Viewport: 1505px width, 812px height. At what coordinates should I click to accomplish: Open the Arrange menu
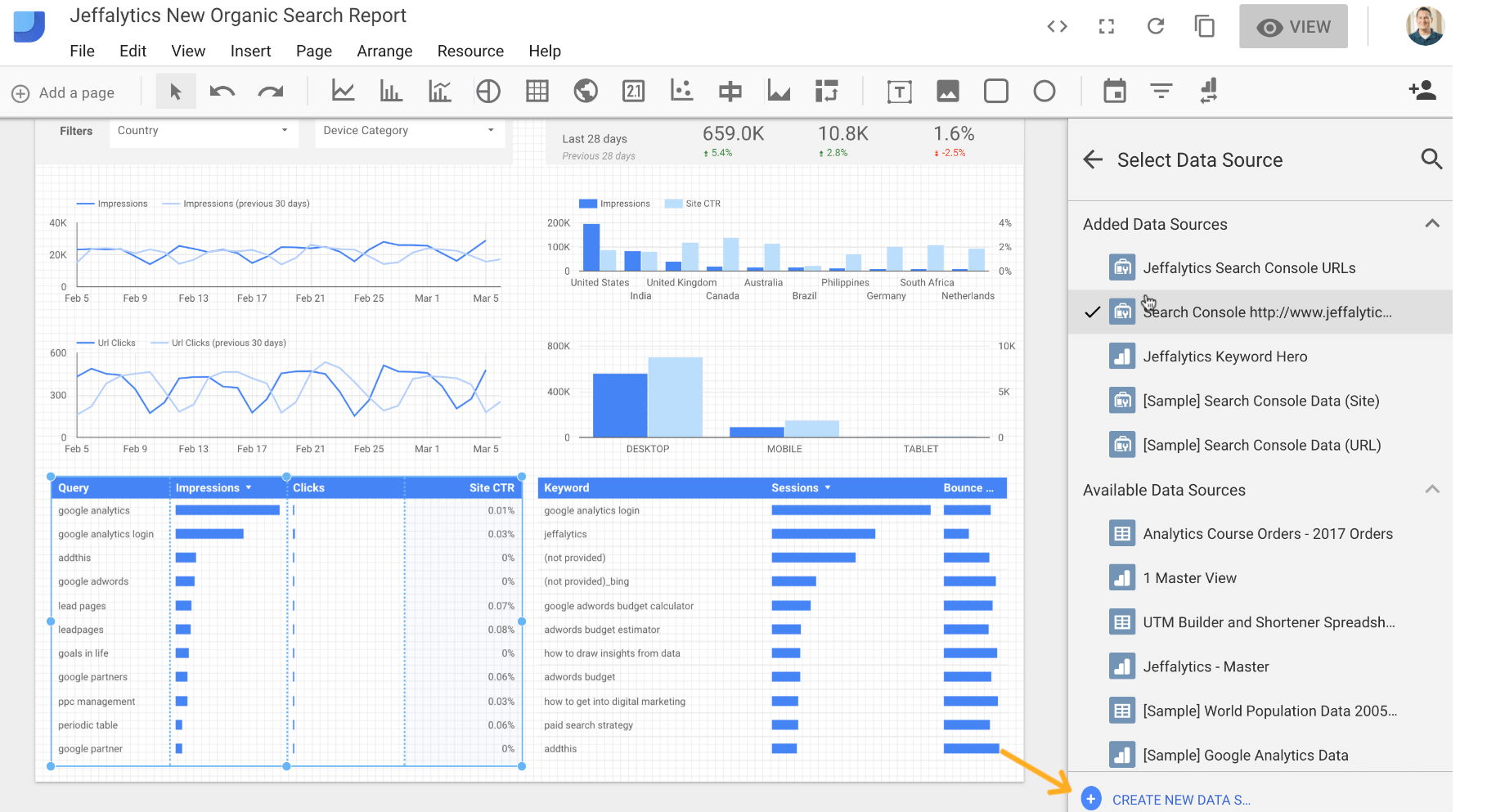pyautogui.click(x=384, y=51)
